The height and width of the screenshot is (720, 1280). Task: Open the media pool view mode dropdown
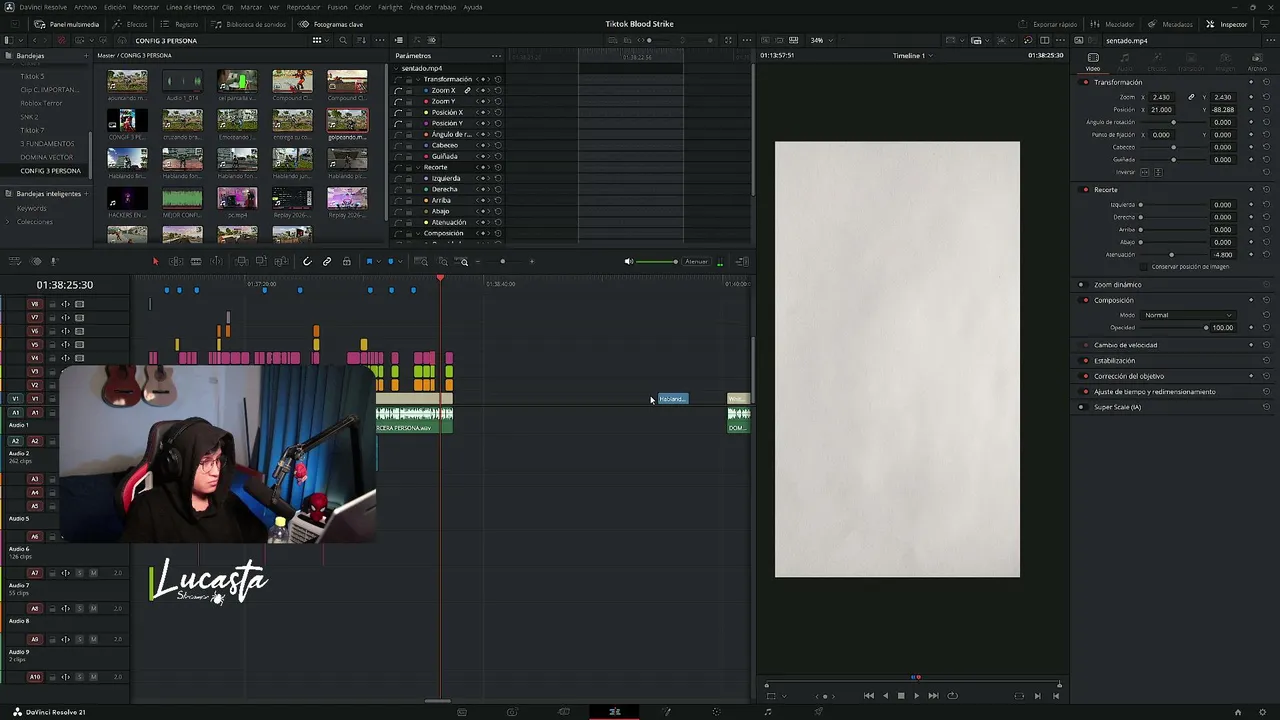tap(318, 40)
